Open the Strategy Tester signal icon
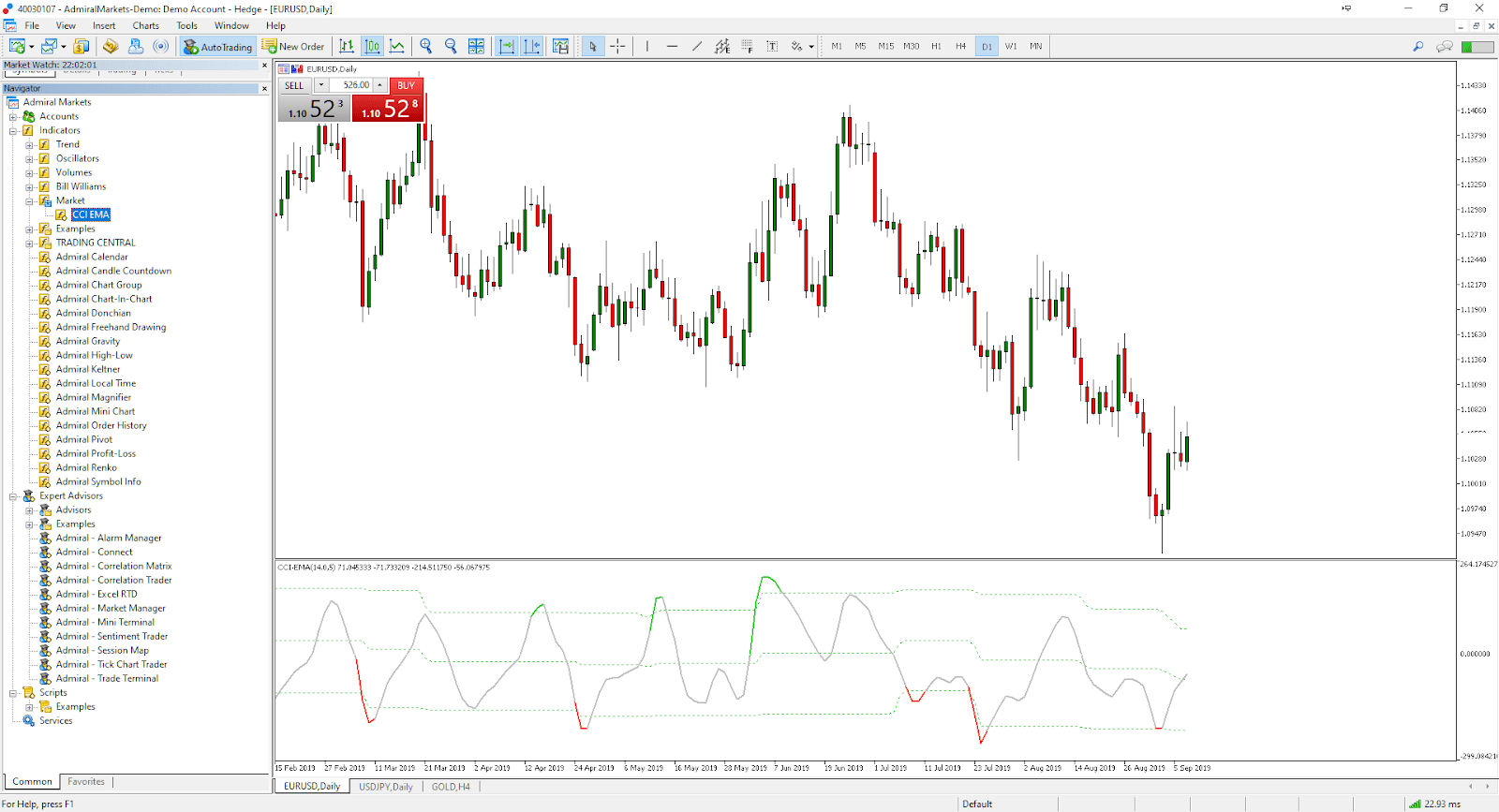Viewport: 1499px width, 812px height. pyautogui.click(x=161, y=46)
